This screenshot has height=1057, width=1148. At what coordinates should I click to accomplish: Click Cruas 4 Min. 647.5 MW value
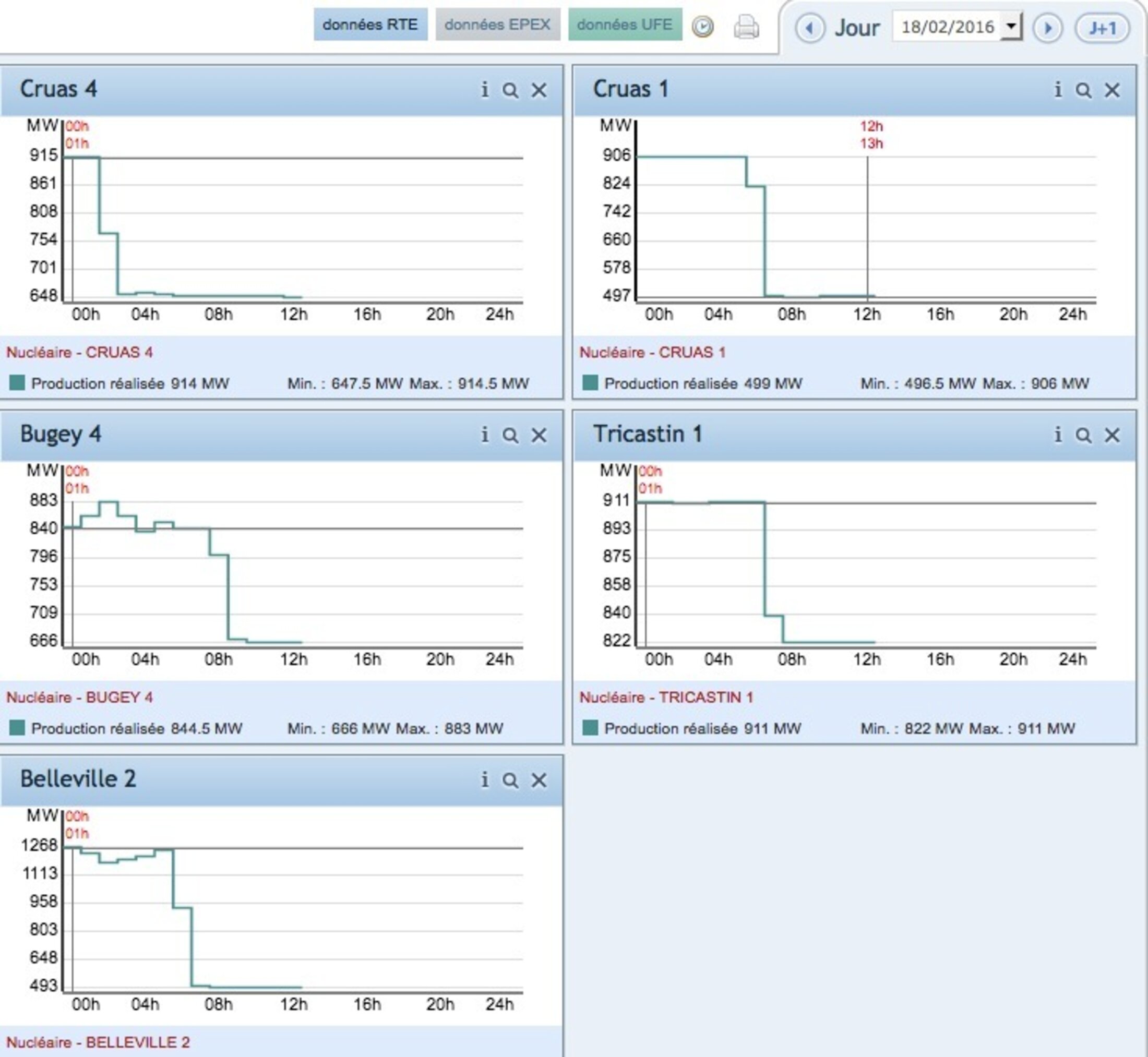345,383
